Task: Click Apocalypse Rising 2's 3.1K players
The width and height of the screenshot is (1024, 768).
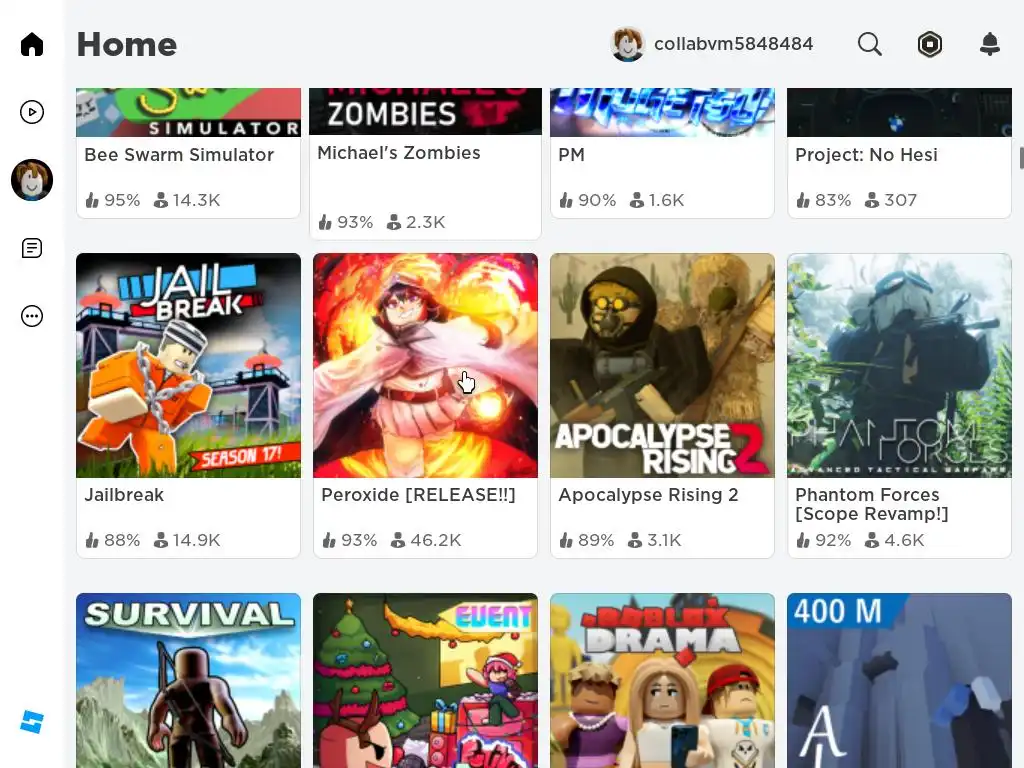Action: coord(654,540)
